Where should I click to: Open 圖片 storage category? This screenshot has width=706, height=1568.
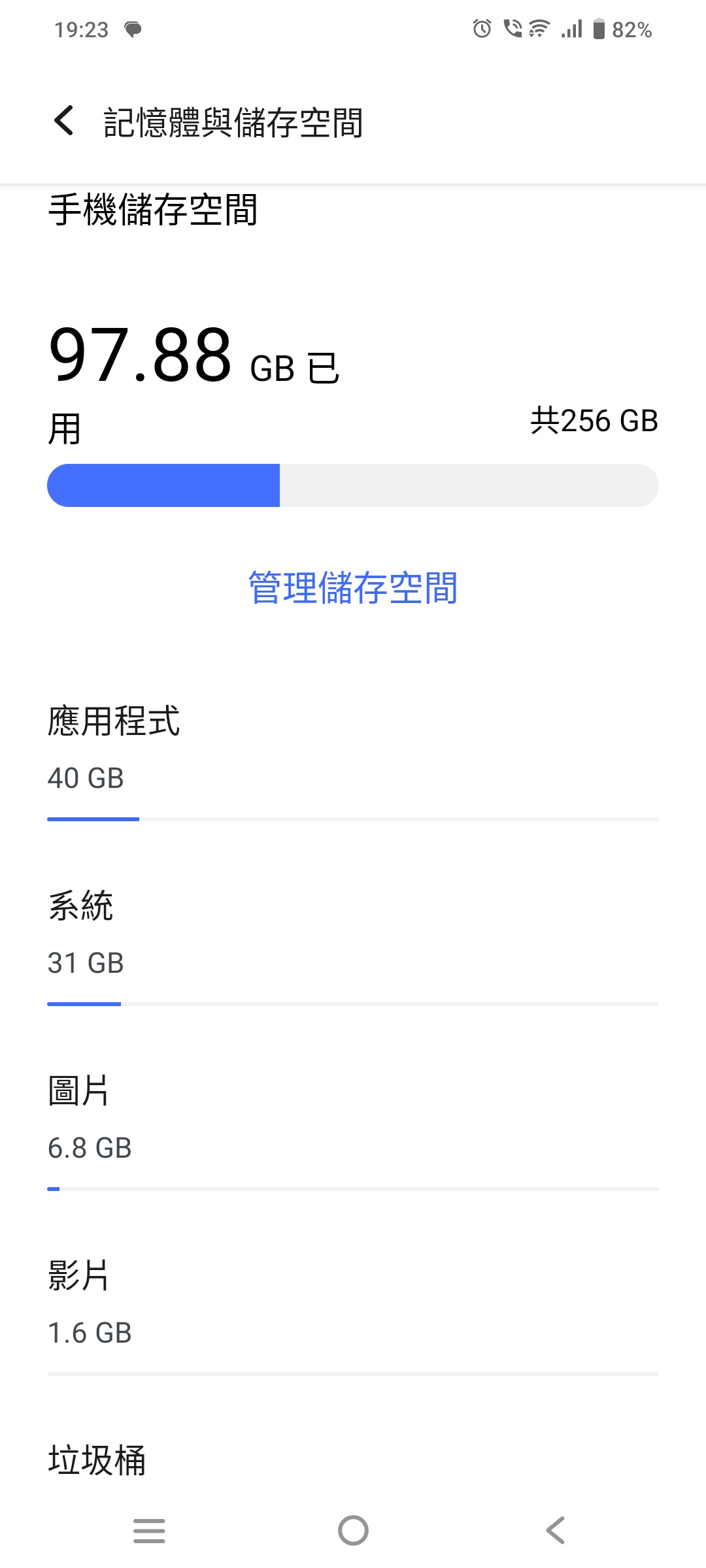click(78, 1092)
